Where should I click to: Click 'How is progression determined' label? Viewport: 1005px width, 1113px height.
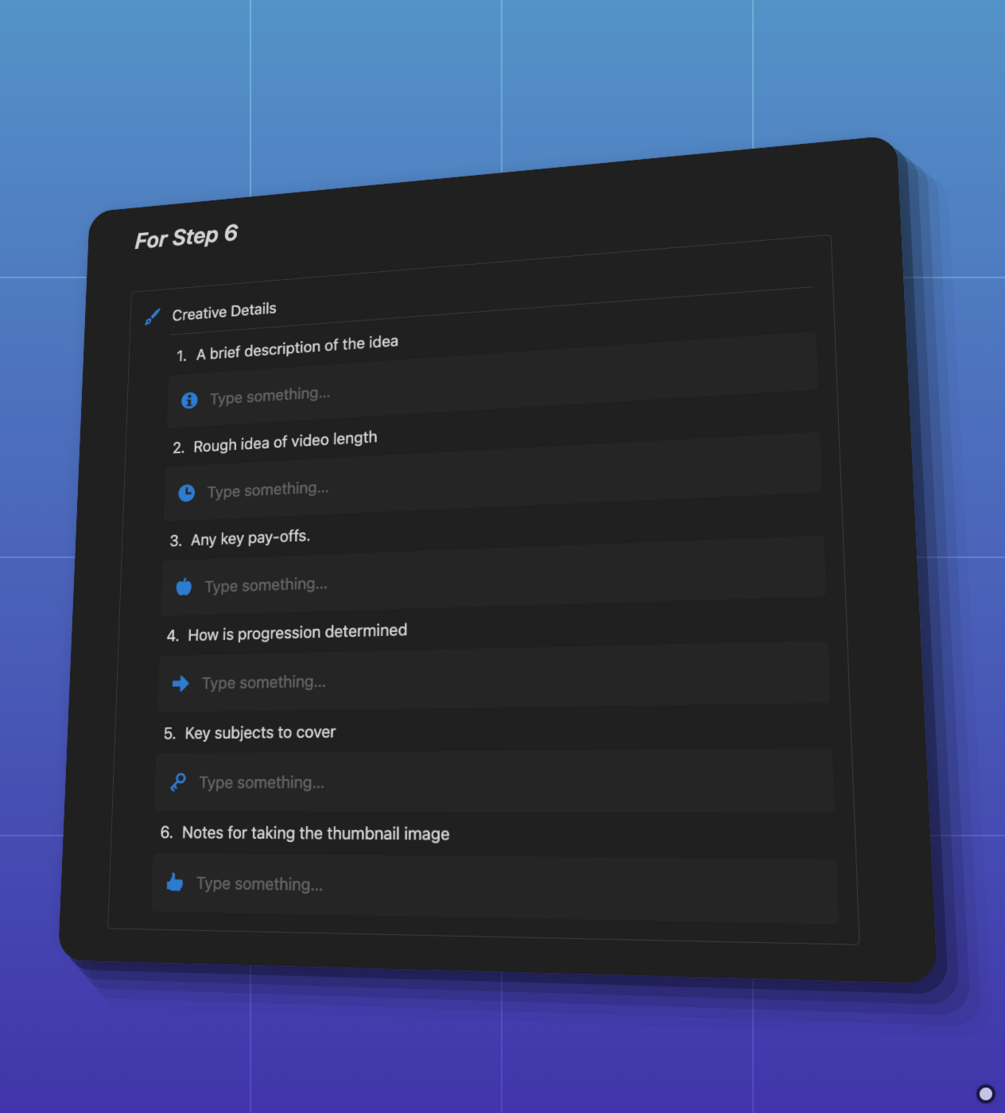tap(297, 632)
